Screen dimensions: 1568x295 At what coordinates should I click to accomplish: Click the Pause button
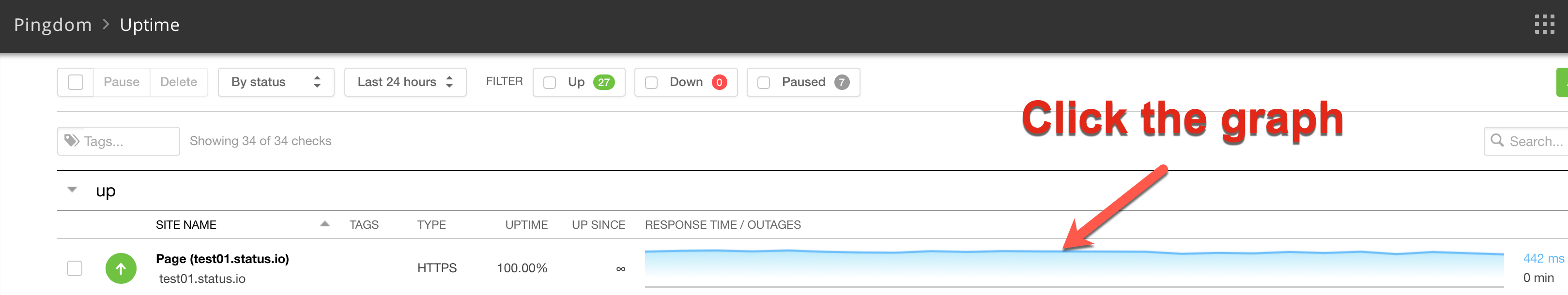pos(121,82)
